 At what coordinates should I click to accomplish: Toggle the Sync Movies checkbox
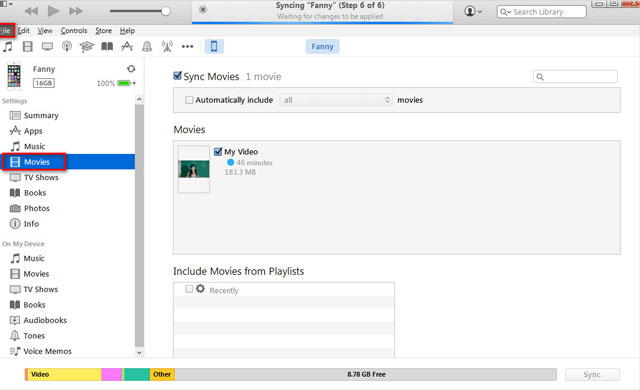pyautogui.click(x=177, y=76)
